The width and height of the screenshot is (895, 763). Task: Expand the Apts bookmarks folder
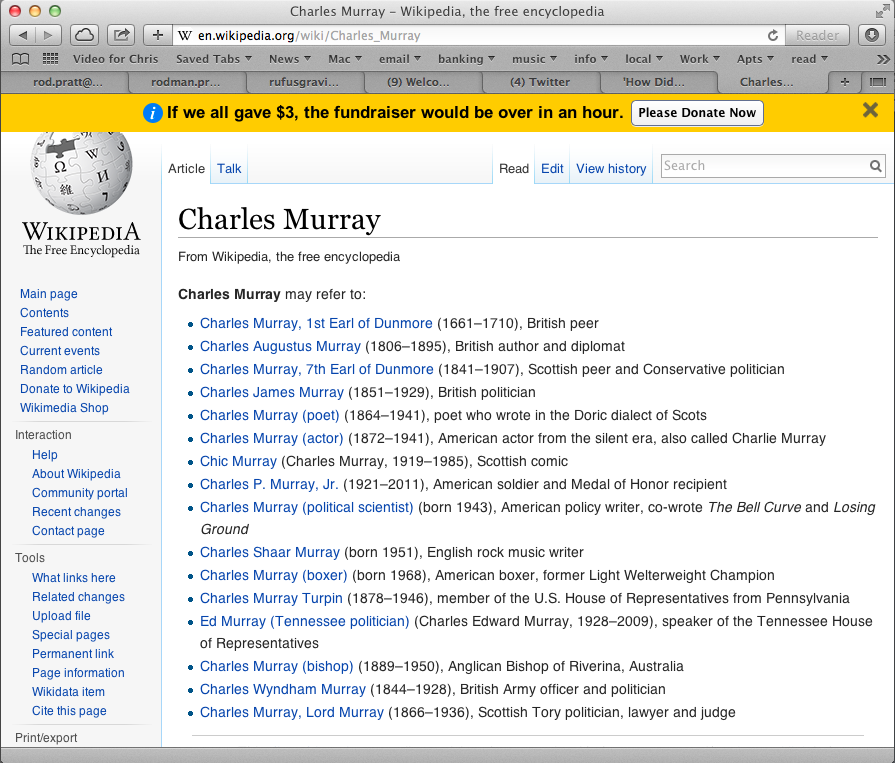pos(755,59)
